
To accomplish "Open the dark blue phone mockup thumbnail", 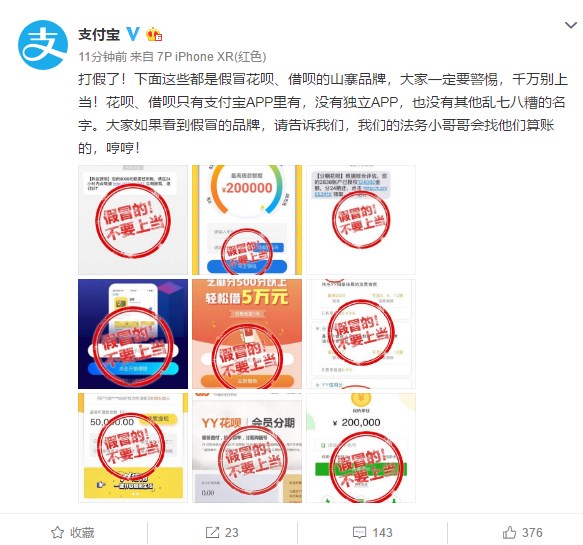I will [x=133, y=334].
